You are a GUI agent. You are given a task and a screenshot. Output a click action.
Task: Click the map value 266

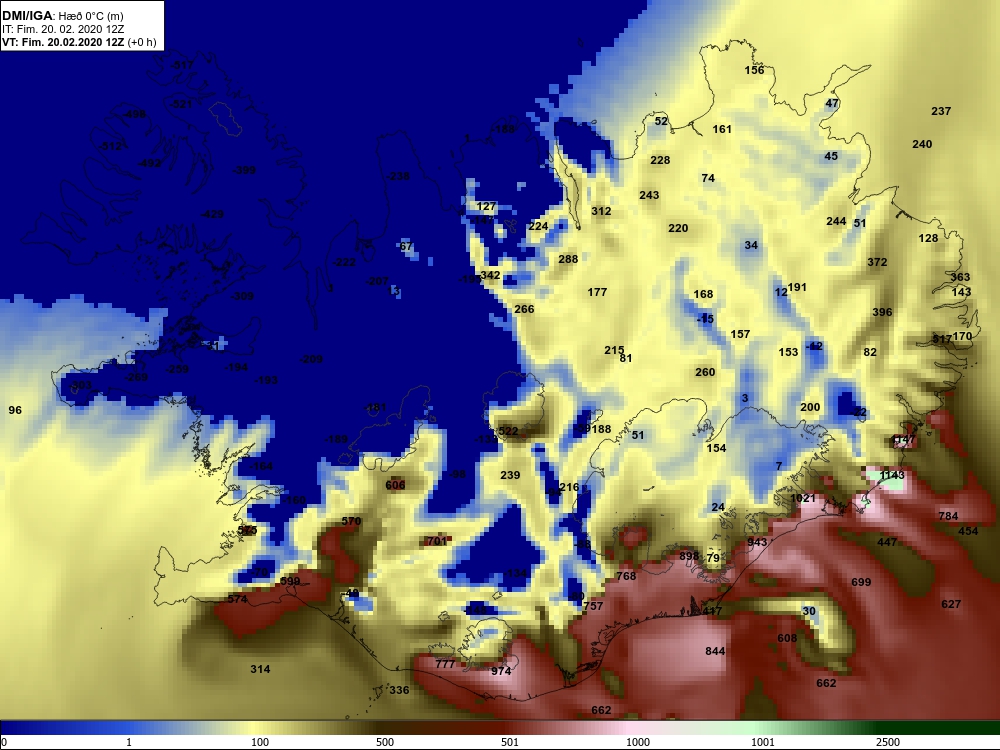(x=524, y=309)
